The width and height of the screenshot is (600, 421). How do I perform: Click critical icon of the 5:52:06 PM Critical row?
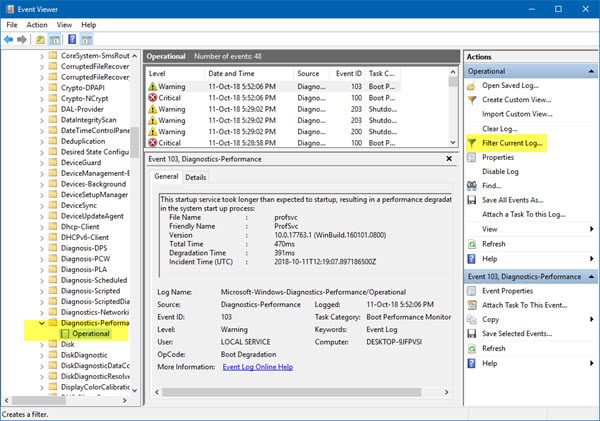[152, 98]
